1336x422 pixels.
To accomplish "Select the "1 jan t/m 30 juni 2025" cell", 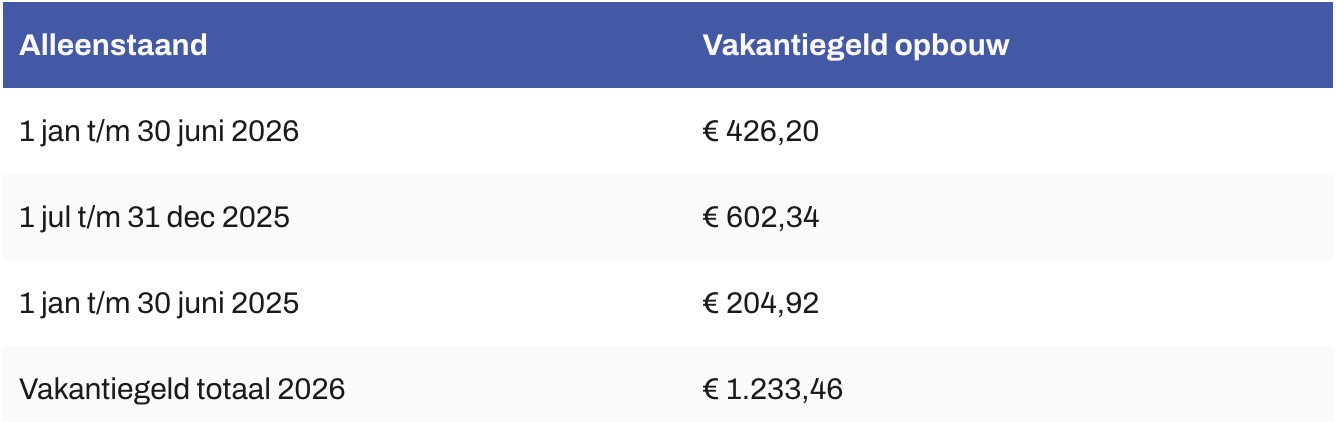I will 159,303.
